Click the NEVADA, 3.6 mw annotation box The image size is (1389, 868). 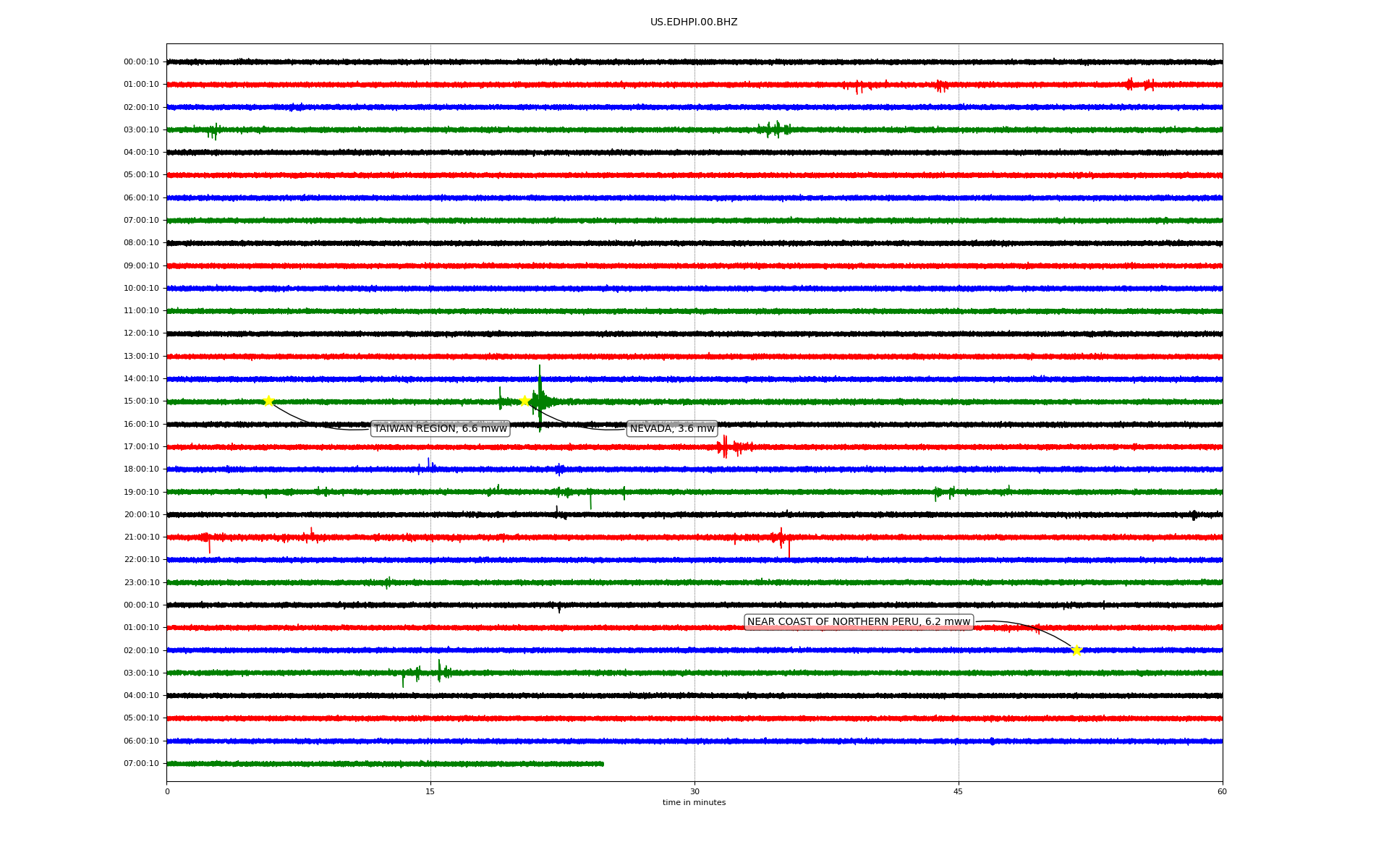[x=672, y=429]
